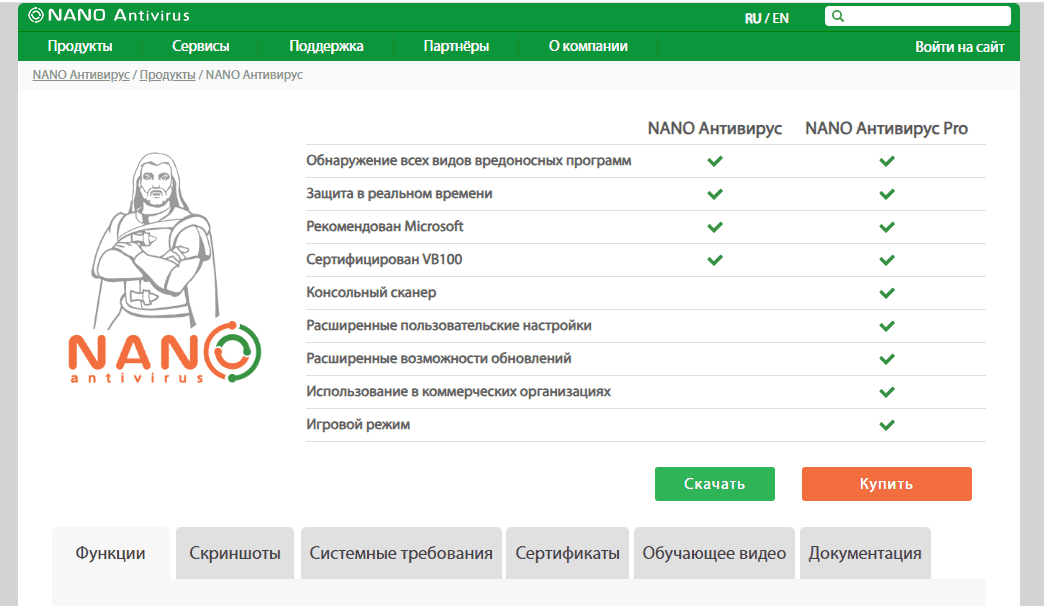Click the Pro checkmark for Игровой режим
Image resolution: width=1044 pixels, height=606 pixels.
[x=886, y=425]
